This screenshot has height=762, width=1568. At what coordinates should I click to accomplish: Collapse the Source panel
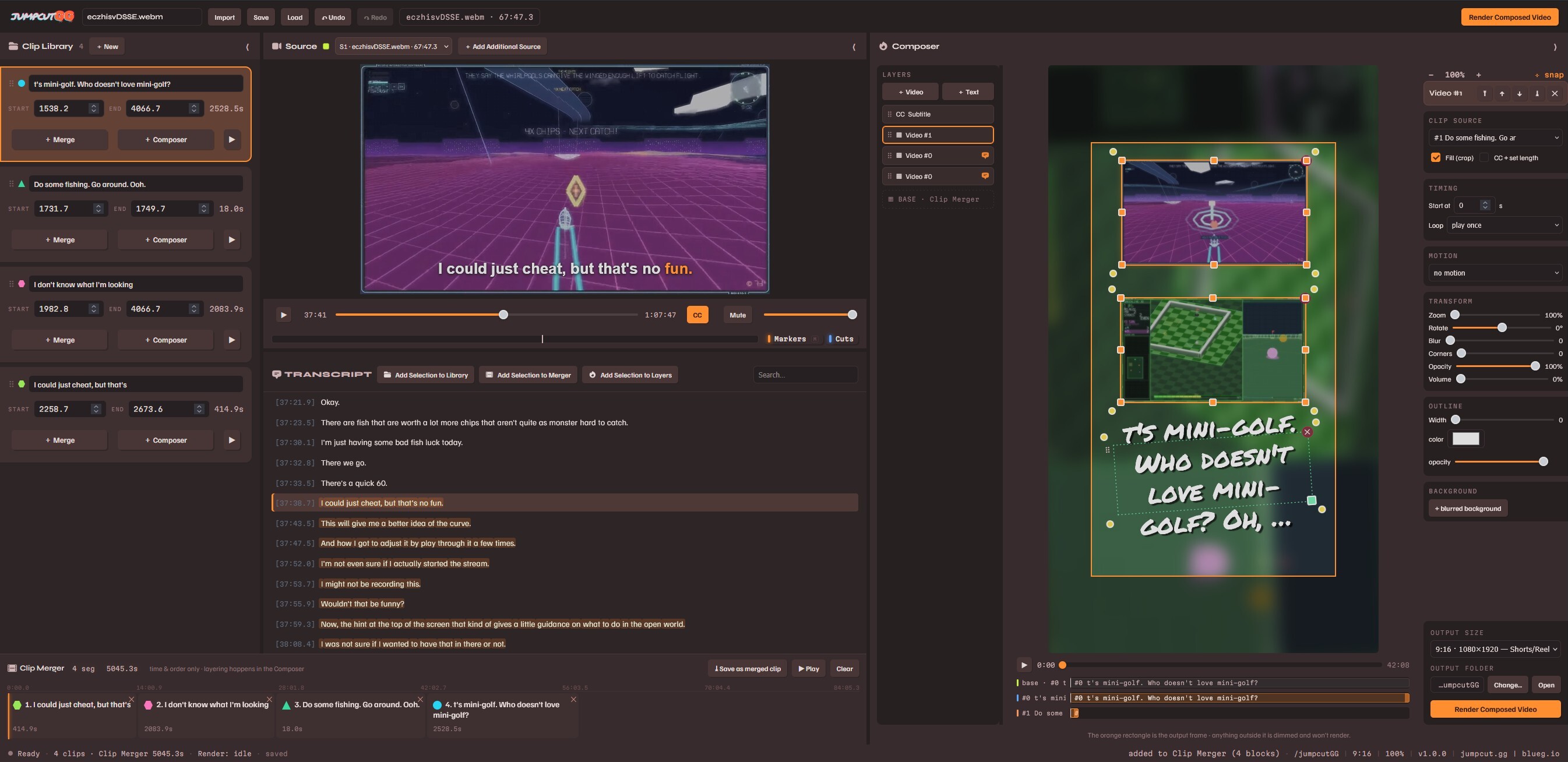coord(854,46)
